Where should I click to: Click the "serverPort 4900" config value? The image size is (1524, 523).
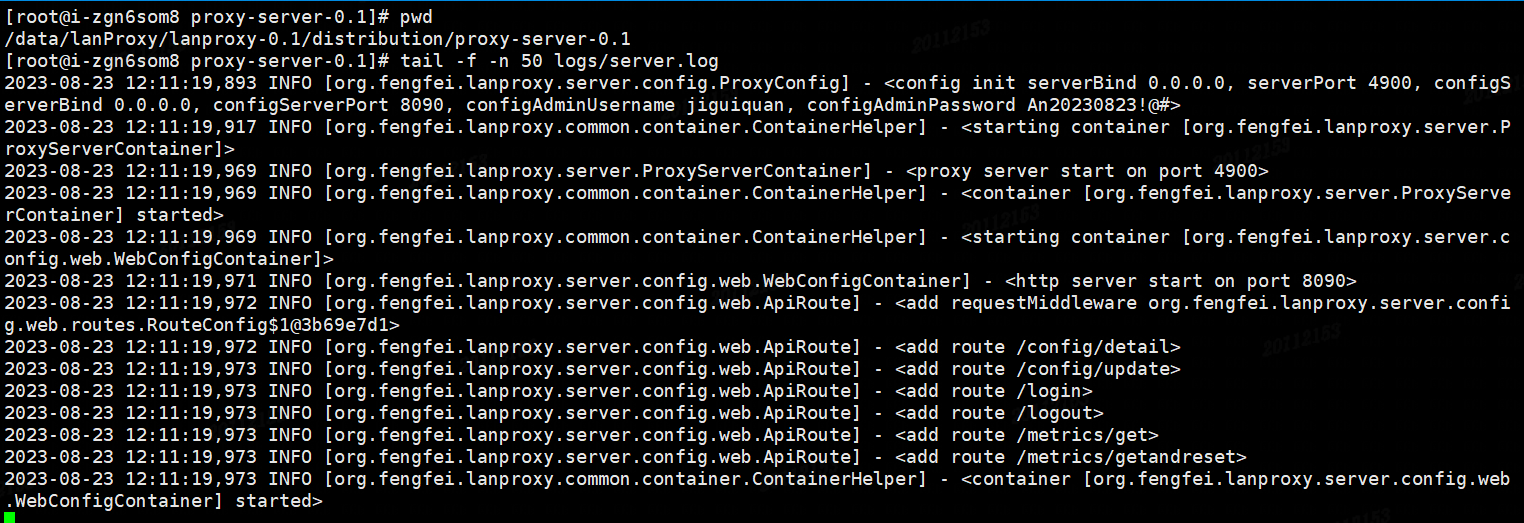pos(1329,83)
